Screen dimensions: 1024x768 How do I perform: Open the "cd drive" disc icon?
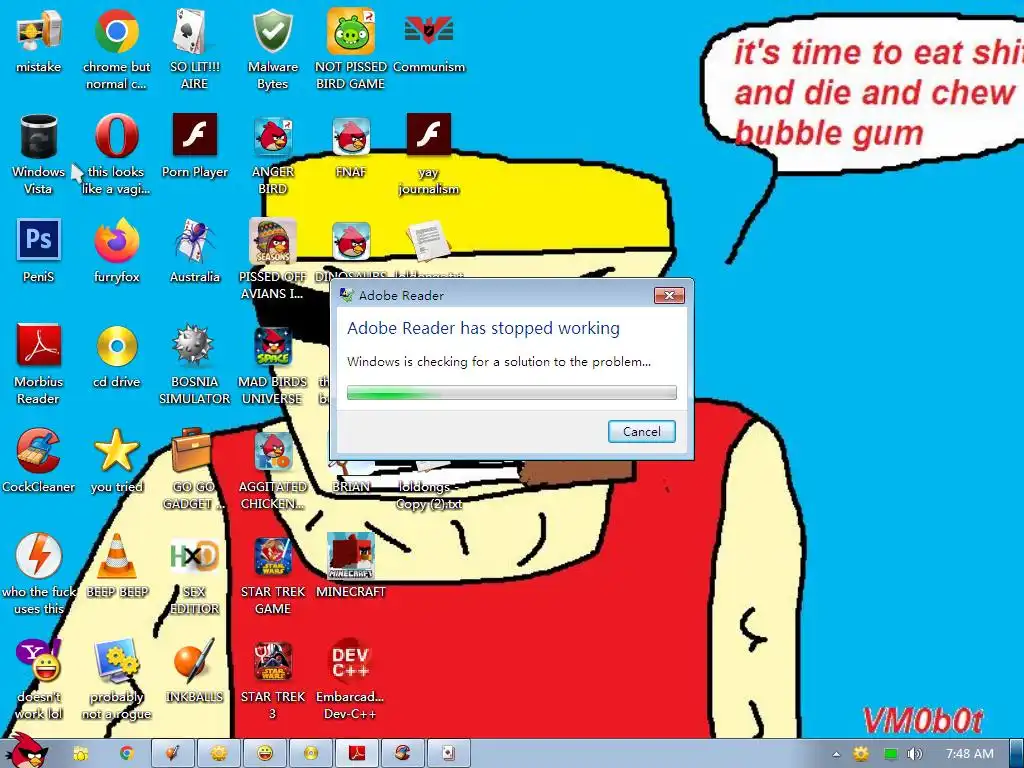(116, 357)
